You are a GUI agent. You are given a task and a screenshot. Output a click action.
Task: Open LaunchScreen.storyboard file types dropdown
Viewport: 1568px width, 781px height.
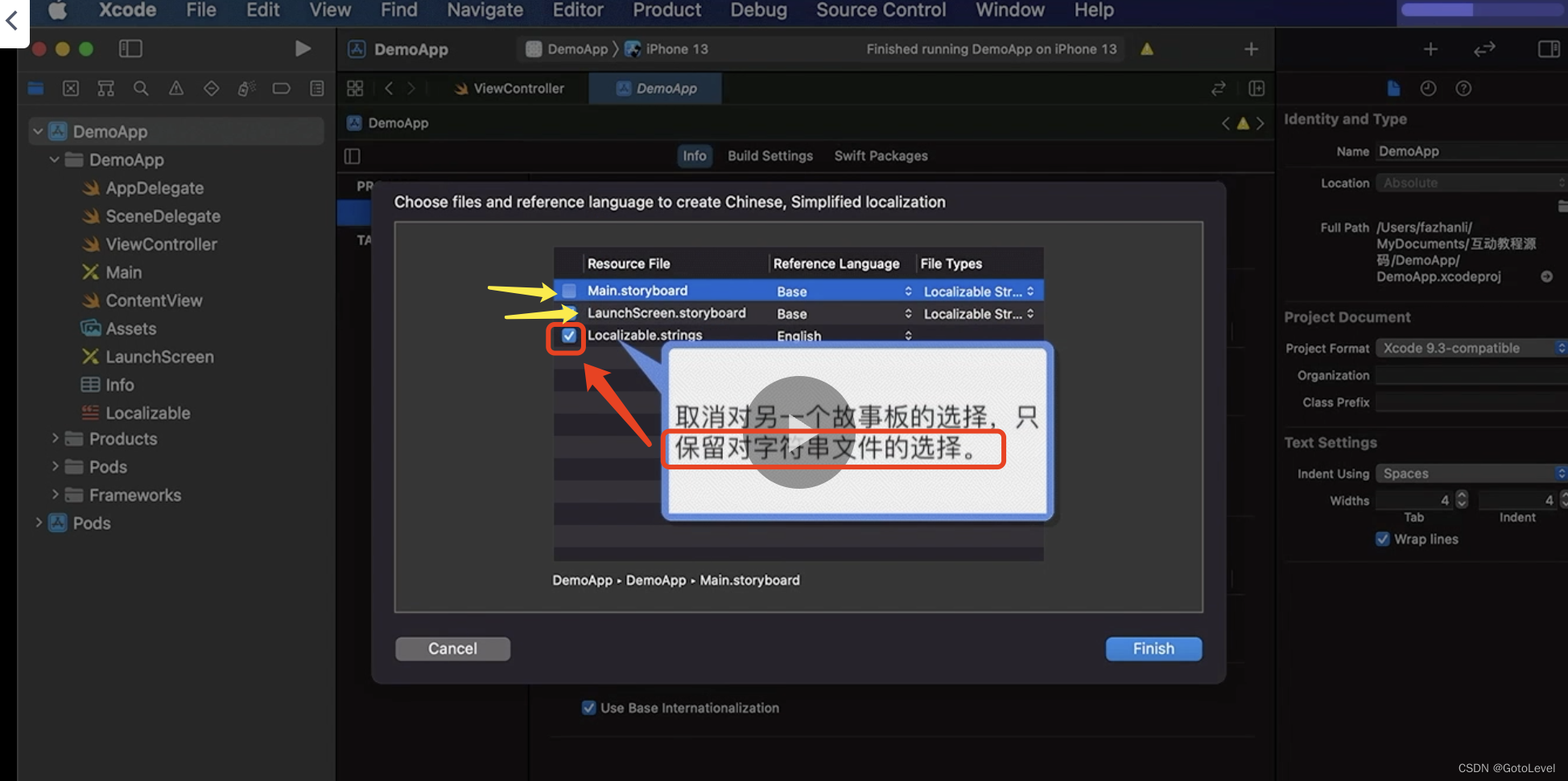tap(979, 313)
